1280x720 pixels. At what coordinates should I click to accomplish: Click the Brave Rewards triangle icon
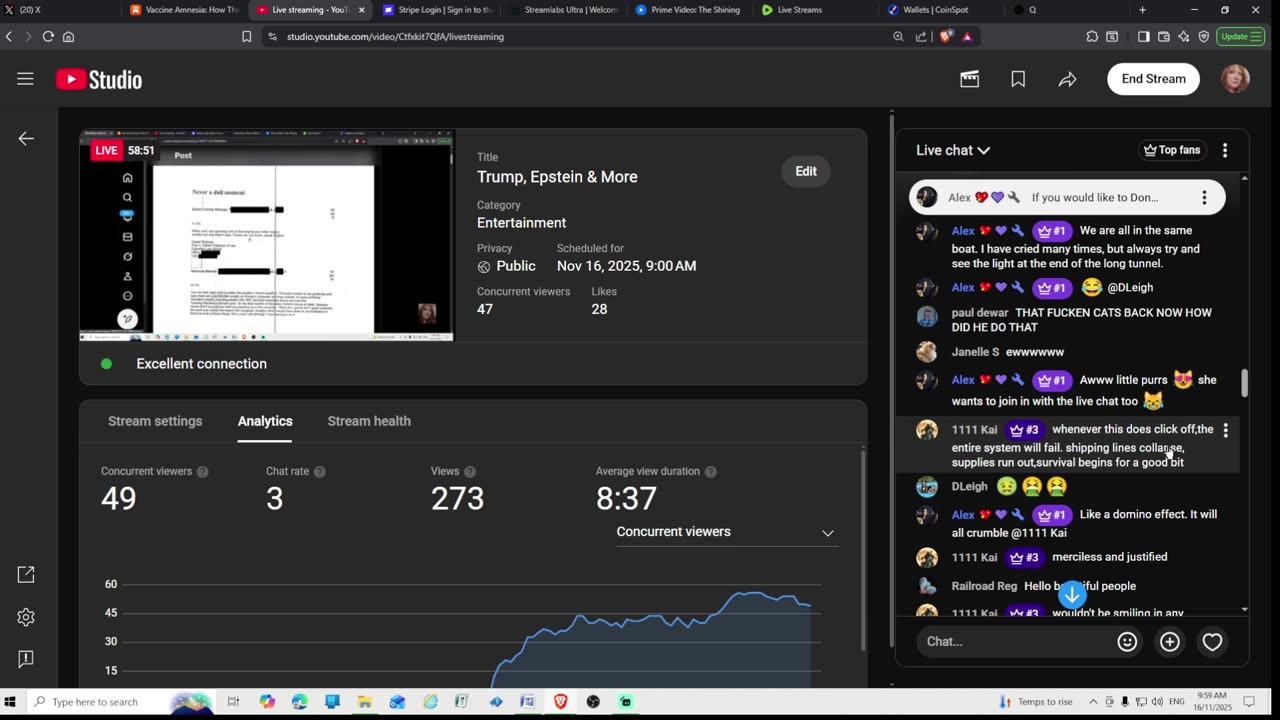[x=967, y=36]
